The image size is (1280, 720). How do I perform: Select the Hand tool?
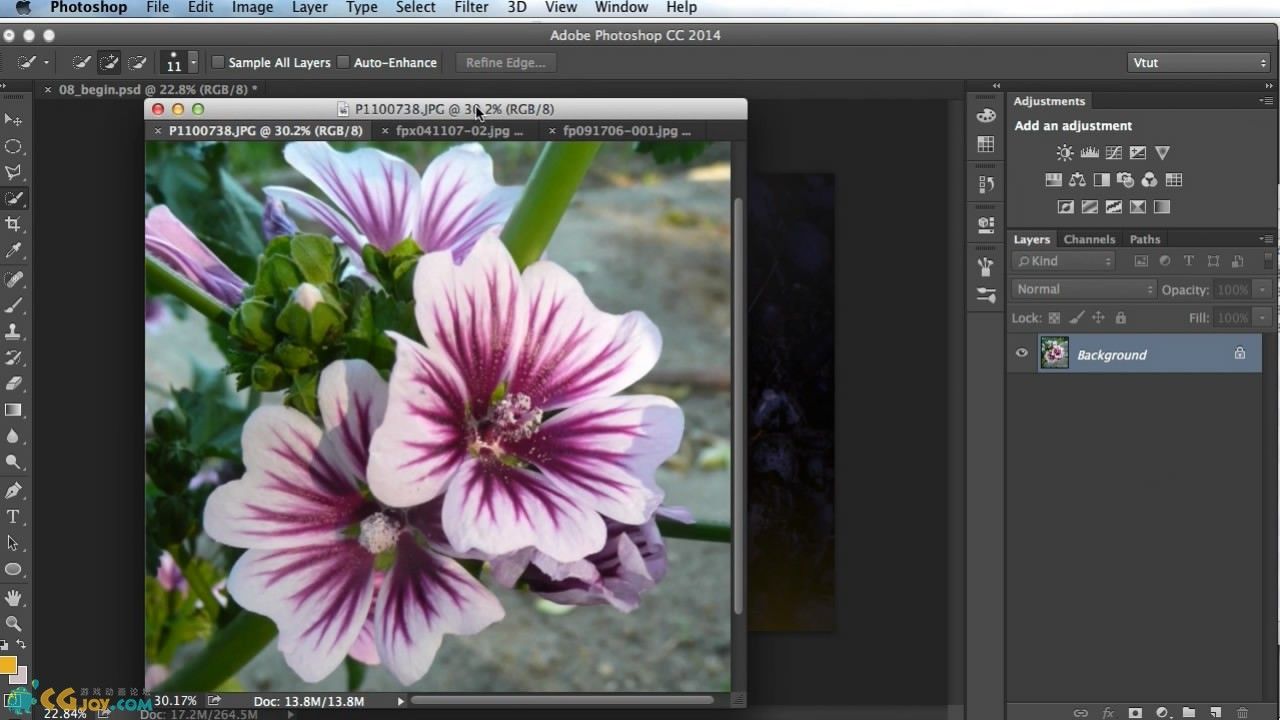tap(13, 598)
